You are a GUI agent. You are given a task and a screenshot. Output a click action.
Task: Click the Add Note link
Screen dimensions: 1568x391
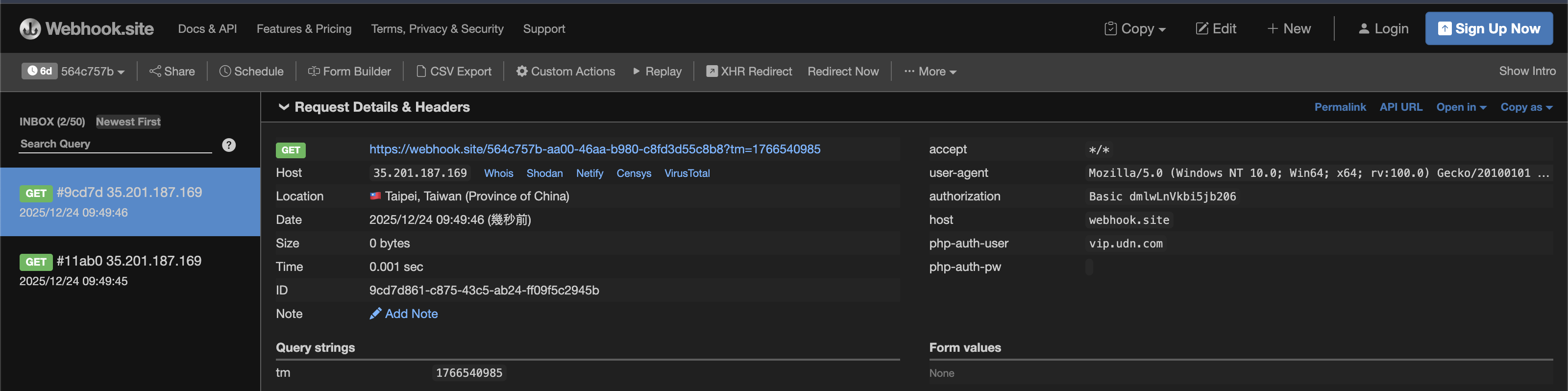click(x=404, y=314)
